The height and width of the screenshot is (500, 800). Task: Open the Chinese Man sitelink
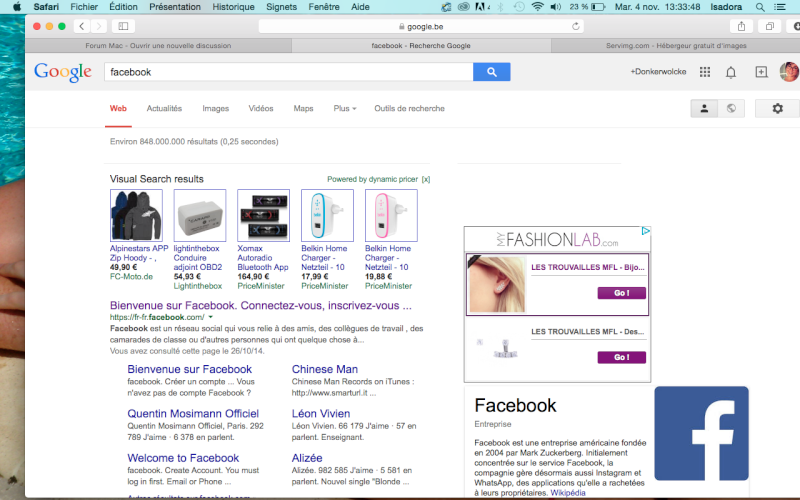point(324,369)
